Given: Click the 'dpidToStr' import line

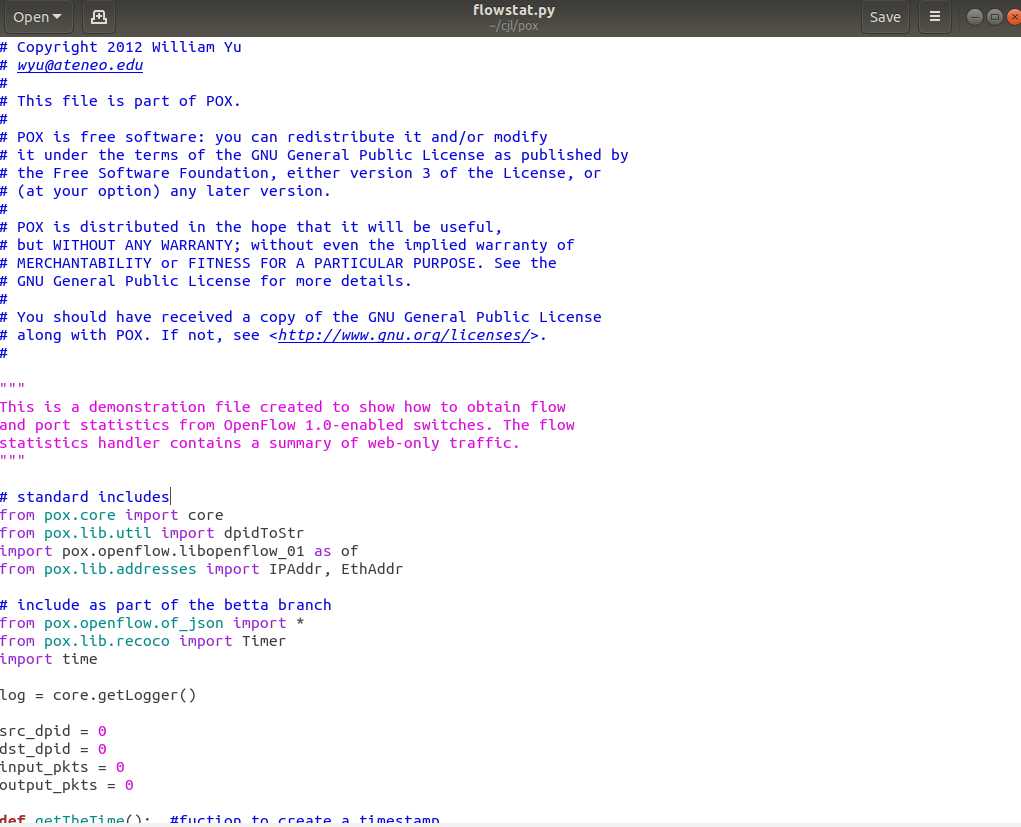Looking at the screenshot, I should coord(152,533).
